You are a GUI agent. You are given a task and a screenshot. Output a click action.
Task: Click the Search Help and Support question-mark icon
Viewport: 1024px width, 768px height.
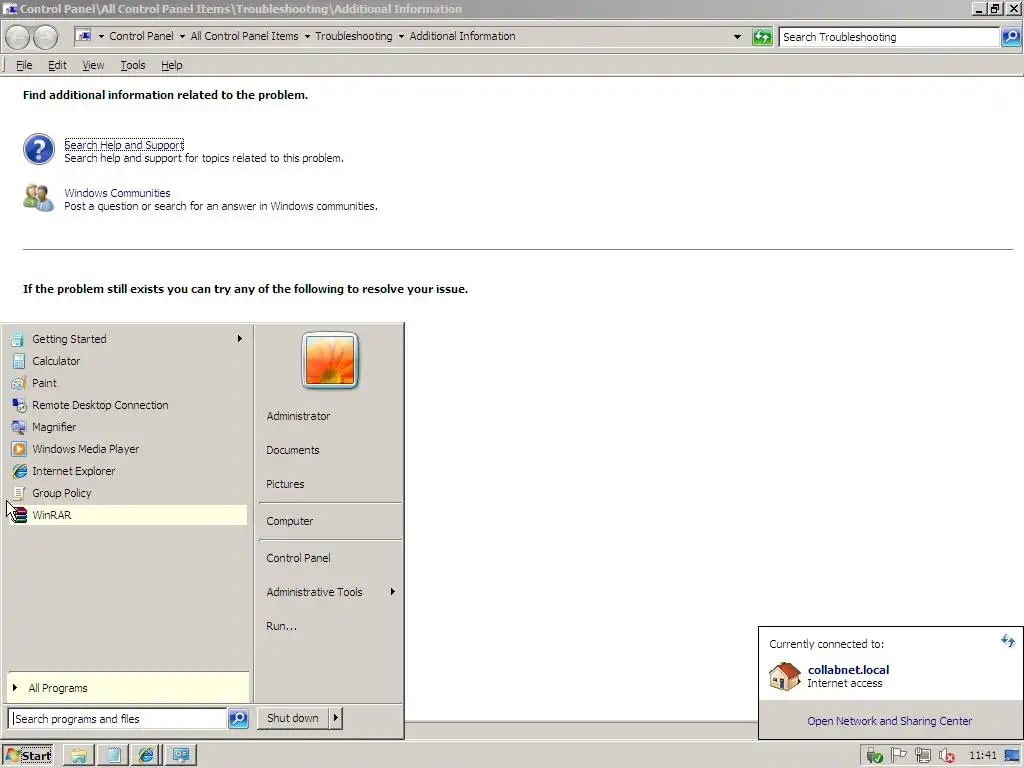click(39, 149)
